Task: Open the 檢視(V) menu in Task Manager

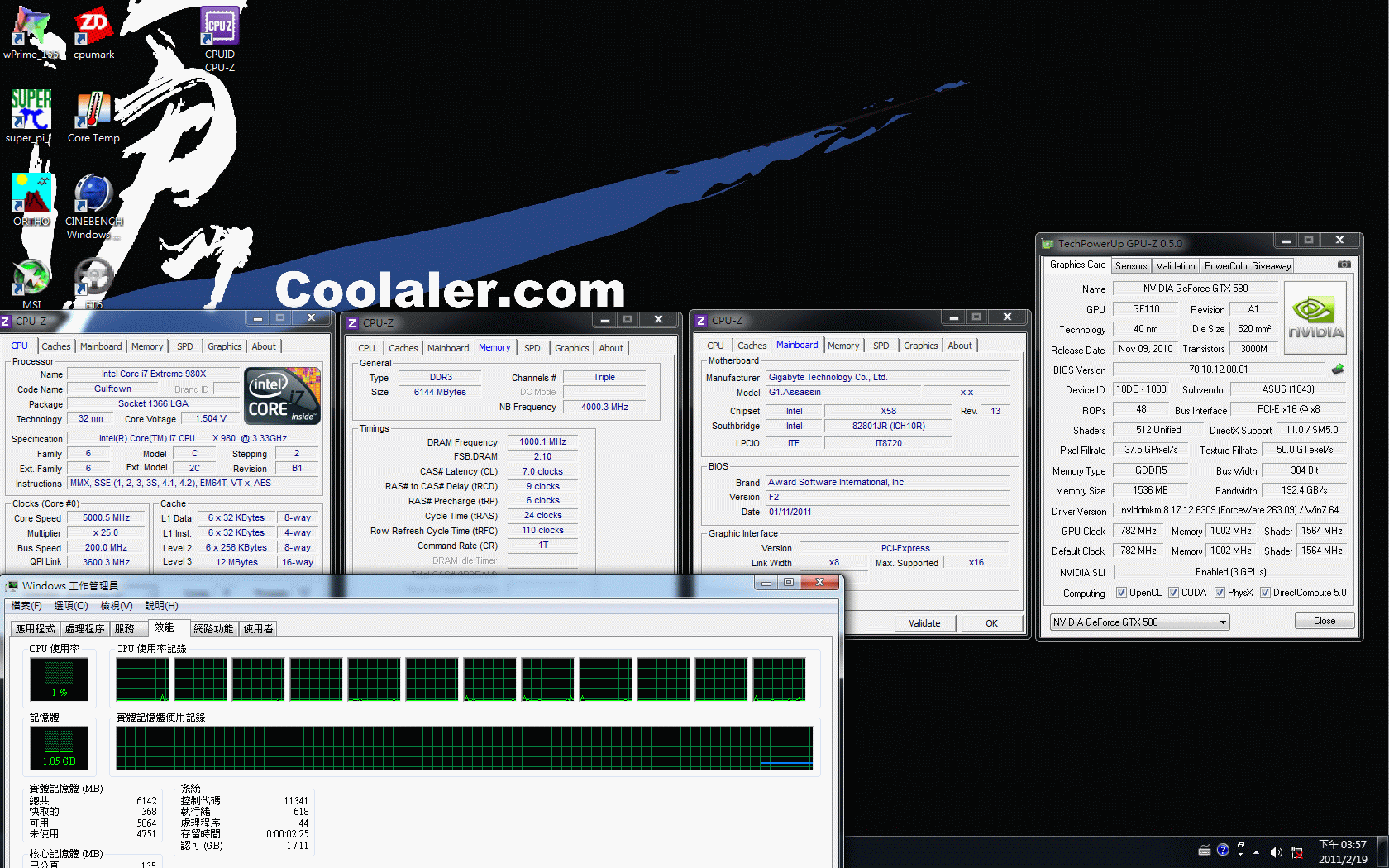Action: pos(117,606)
